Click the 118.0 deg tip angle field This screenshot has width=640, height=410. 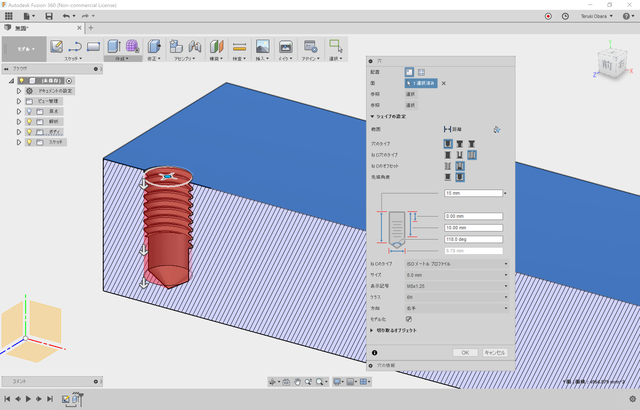pyautogui.click(x=473, y=239)
